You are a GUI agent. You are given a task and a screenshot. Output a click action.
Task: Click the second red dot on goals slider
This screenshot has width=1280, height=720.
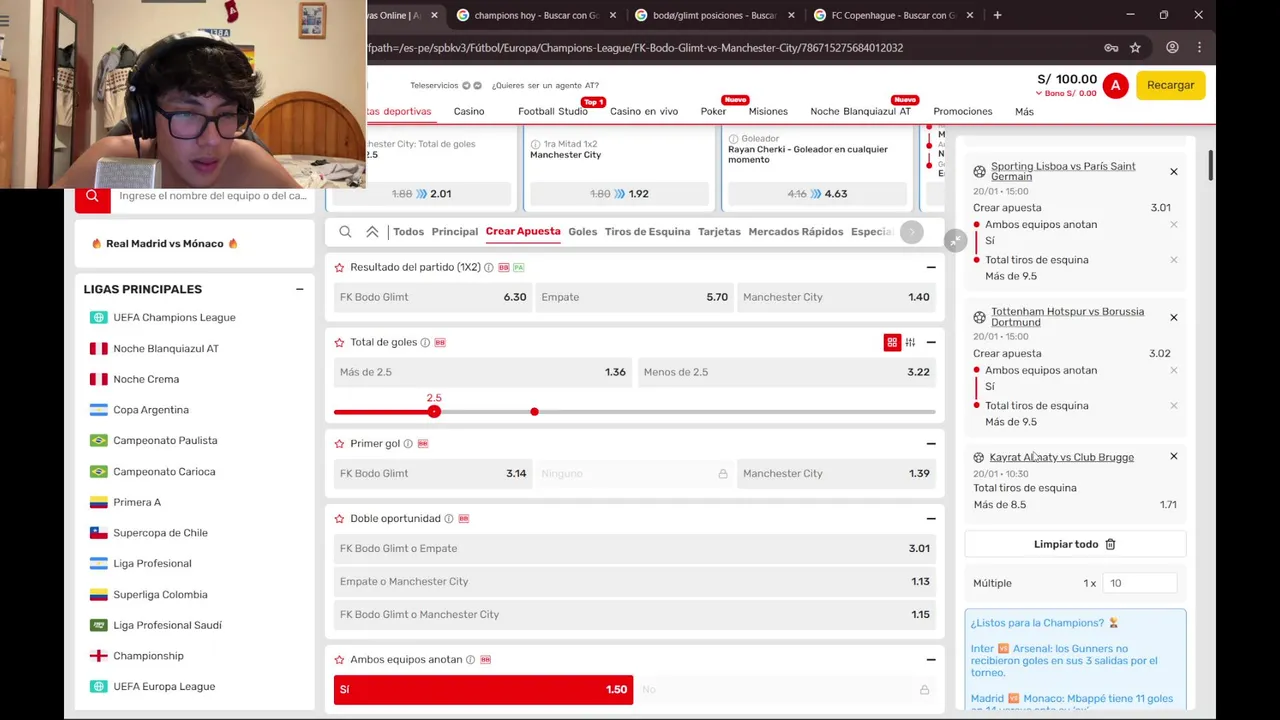click(x=535, y=412)
